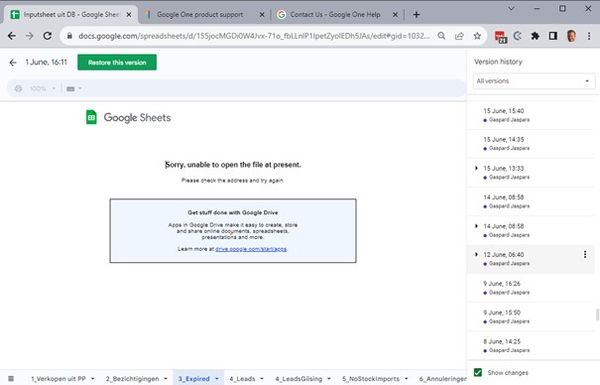This screenshot has width=600, height=385.
Task: Open dropdown arrow of 5_NoStockImports sheet
Action: click(406, 378)
